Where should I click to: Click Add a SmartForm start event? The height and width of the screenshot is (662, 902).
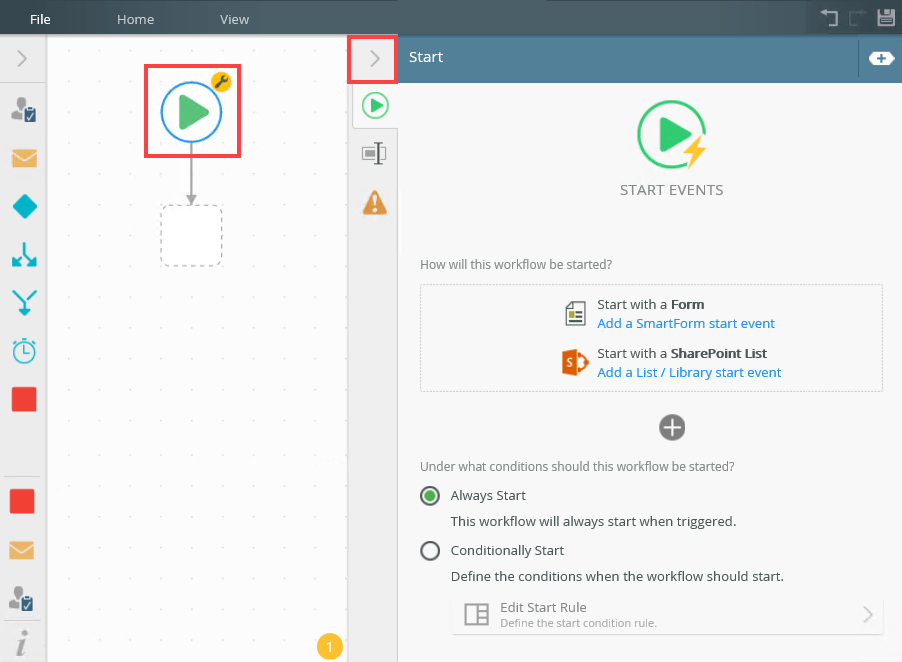(686, 324)
